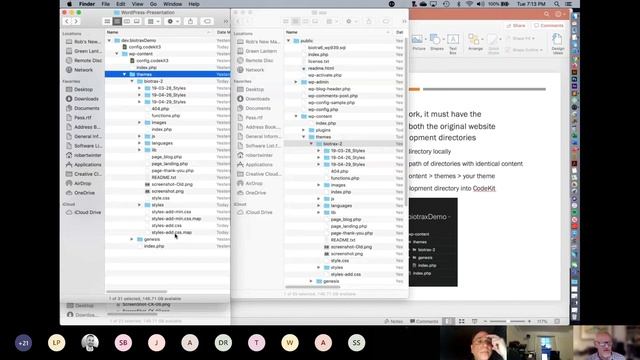Click Comments button in PowerPoint top bar
This screenshot has height=360, width=640.
tap(549, 25)
